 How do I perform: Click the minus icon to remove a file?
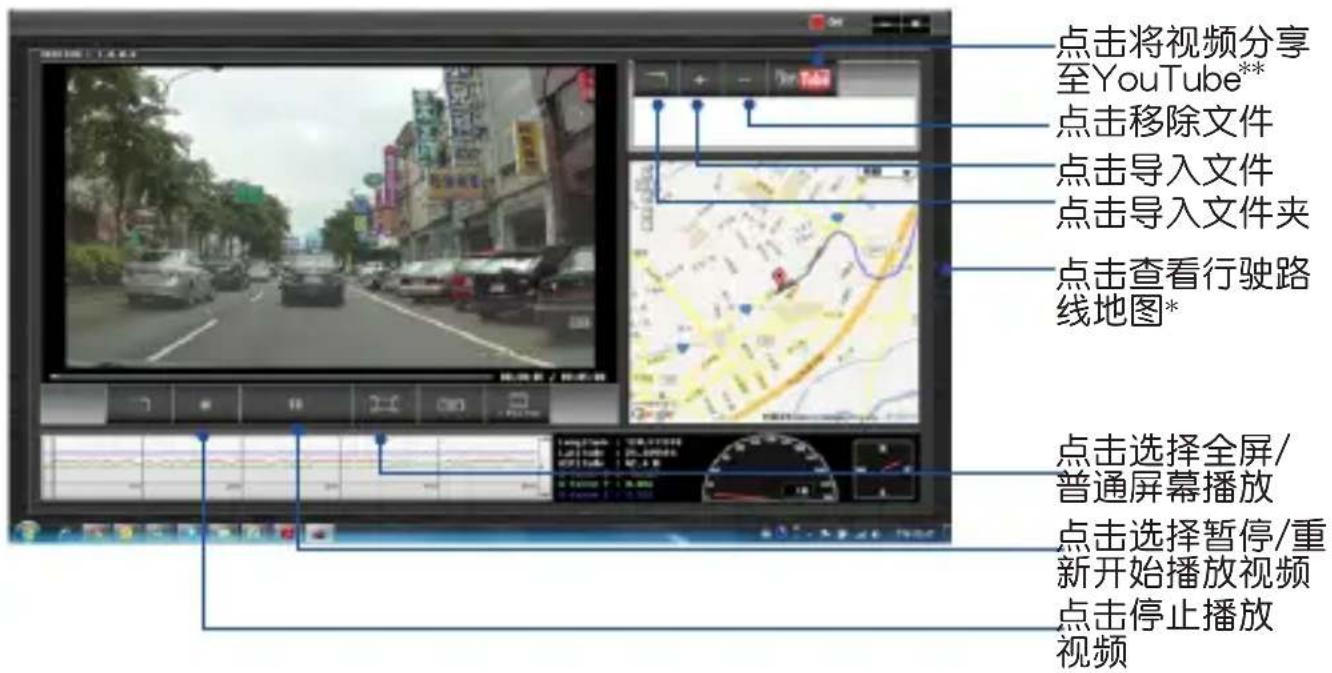coord(744,79)
